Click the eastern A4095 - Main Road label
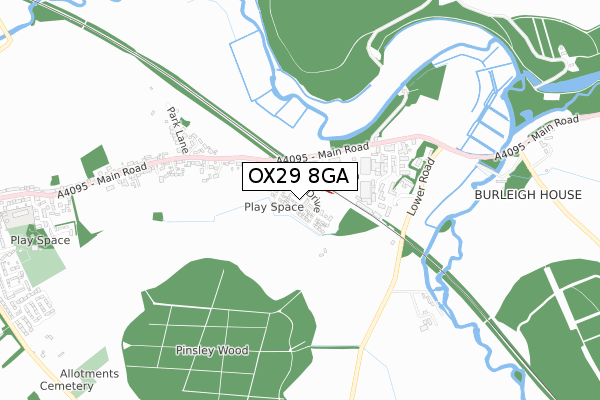The image size is (600, 400). point(536,138)
